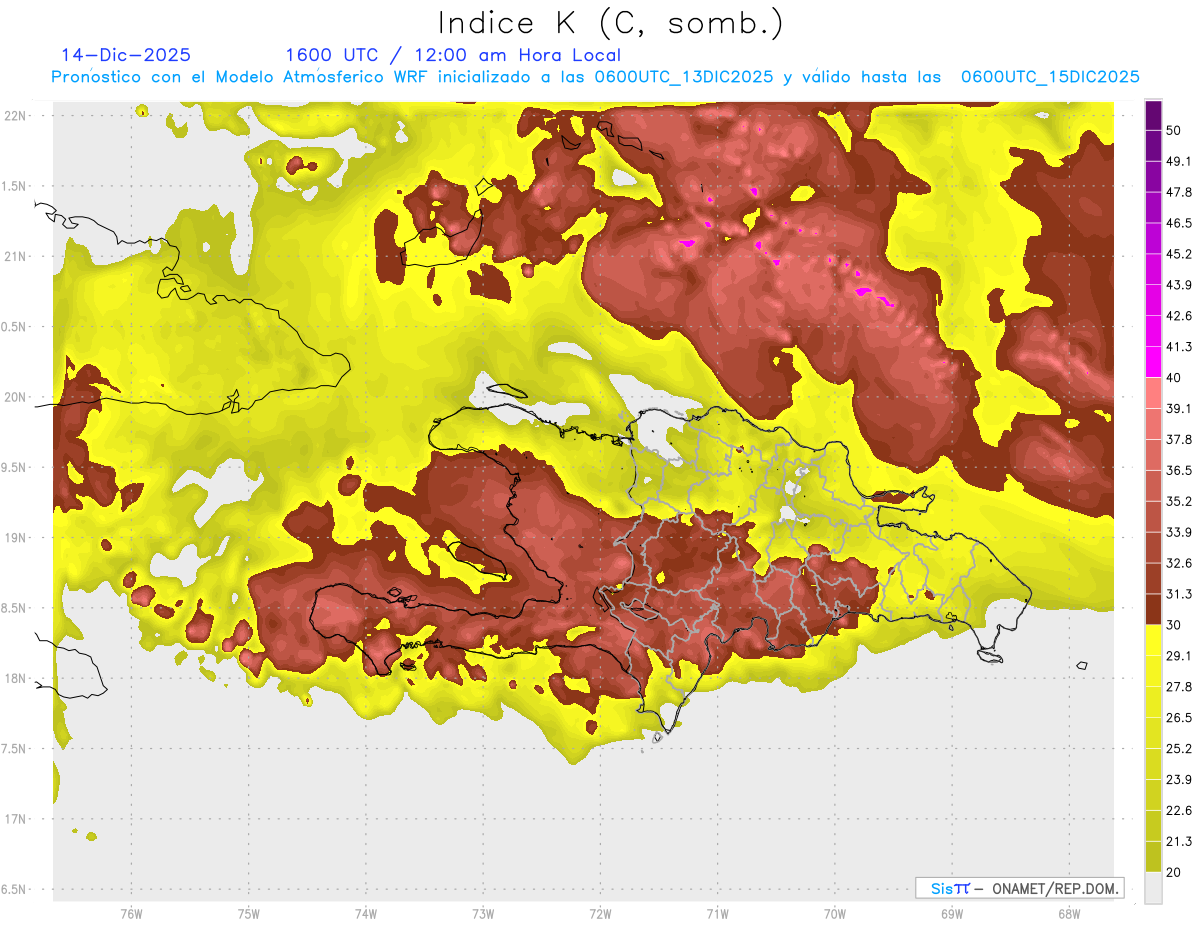
Task: Click the "7.5N" latitude axis label
Action: point(15,749)
